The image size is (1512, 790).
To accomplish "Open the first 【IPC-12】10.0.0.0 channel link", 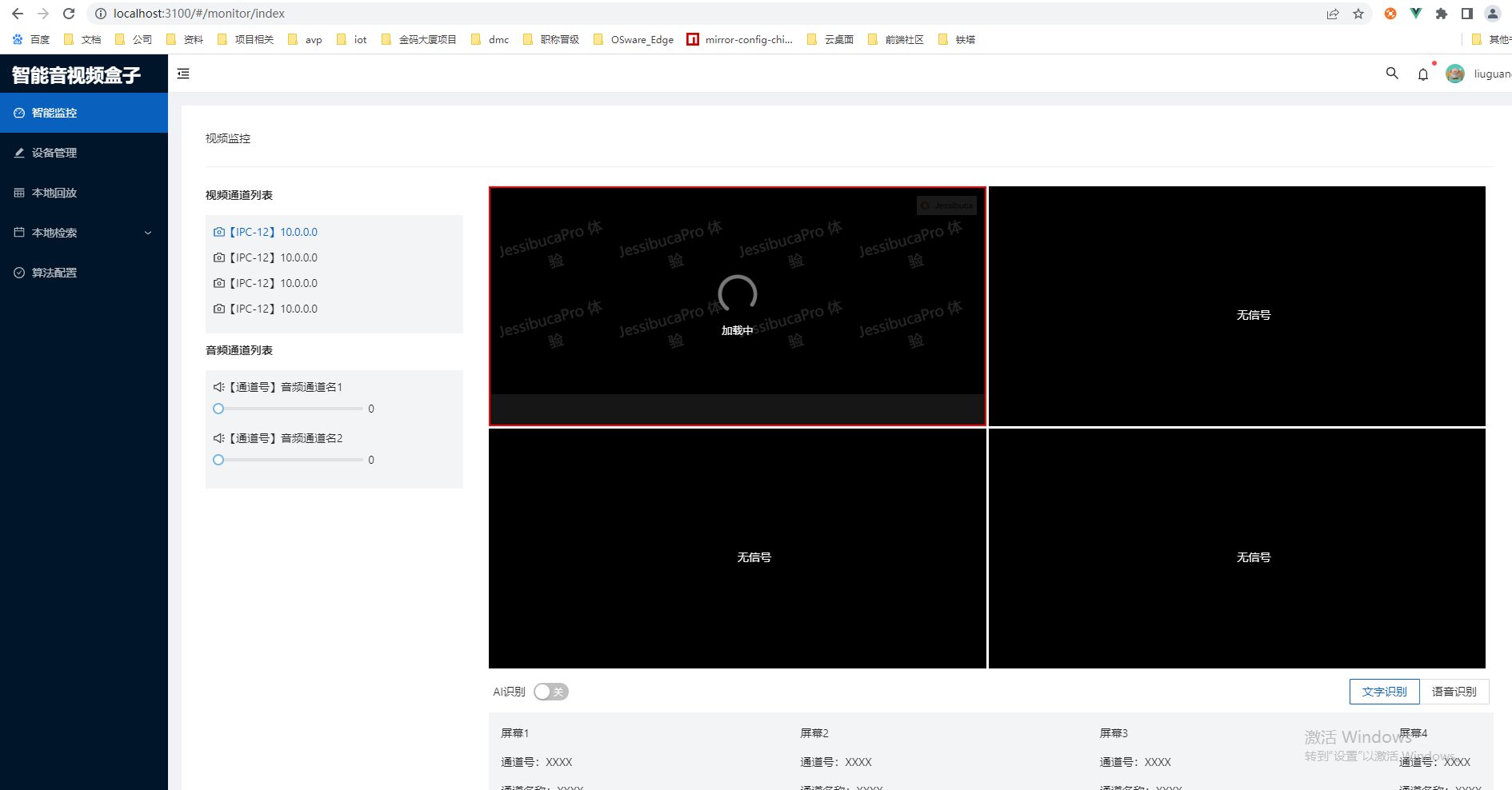I will (273, 232).
